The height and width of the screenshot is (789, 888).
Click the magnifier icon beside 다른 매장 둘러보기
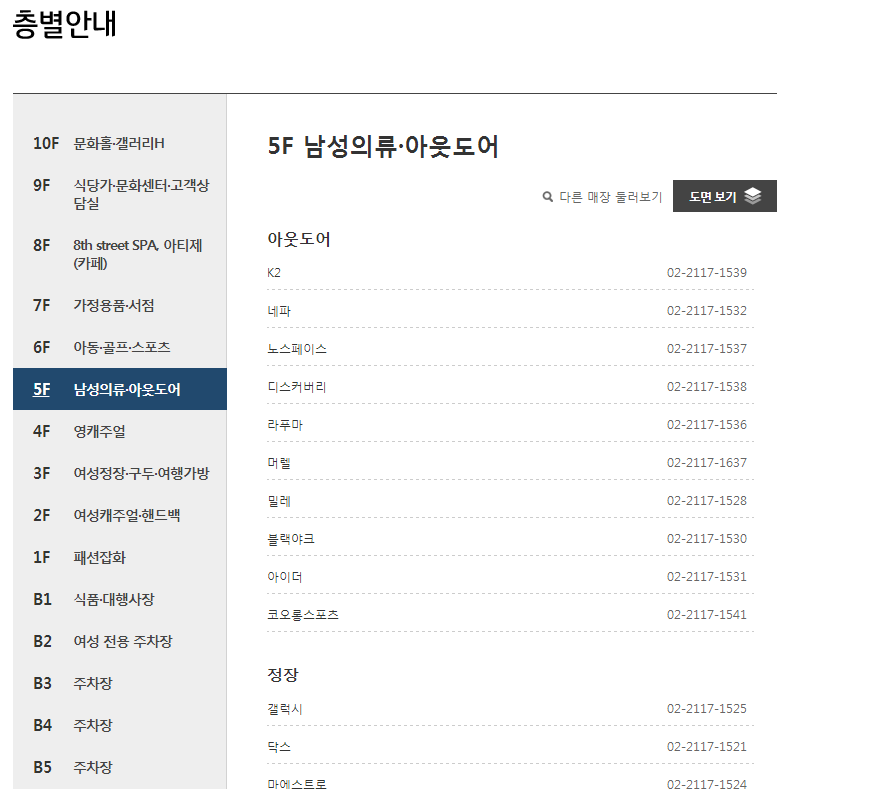[547, 197]
